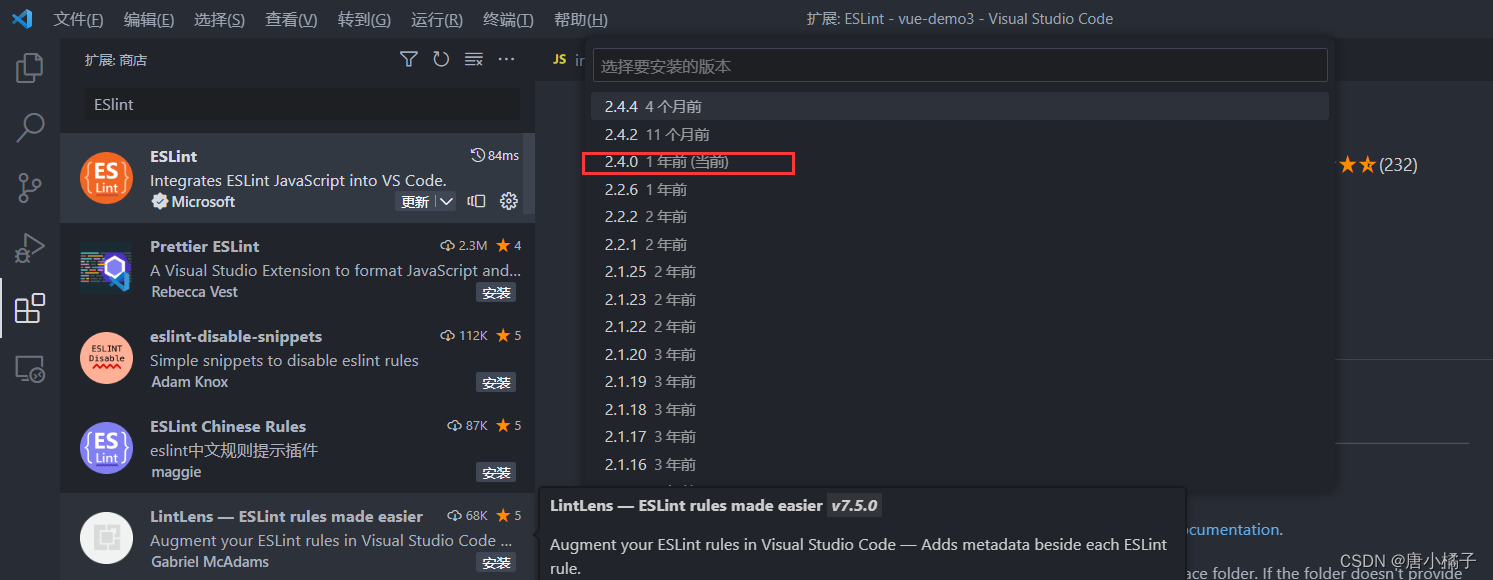The image size is (1493, 580).
Task: Select version 2.2.6 from list
Action: coord(960,189)
